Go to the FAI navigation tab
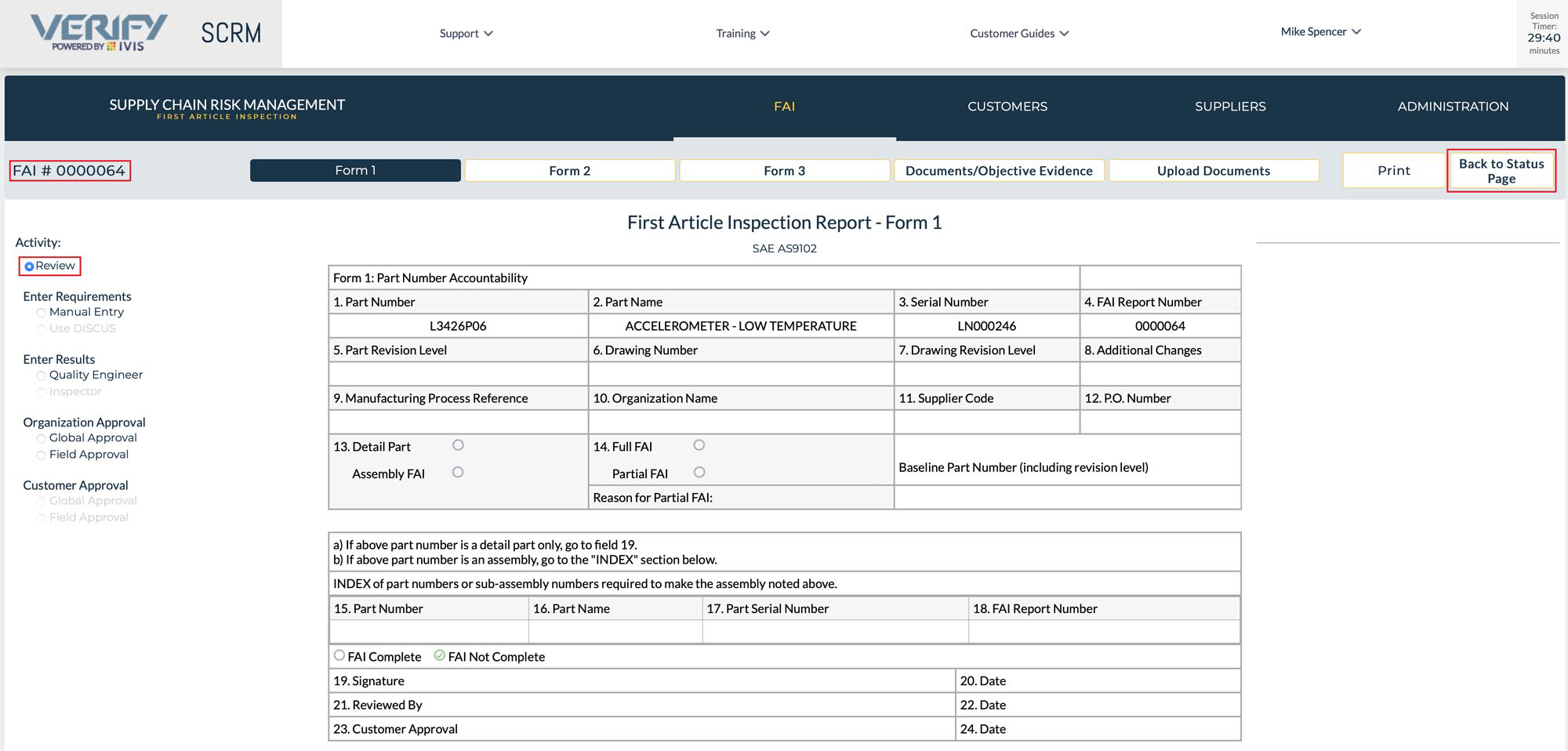Viewport: 1568px width, 751px height. [784, 106]
